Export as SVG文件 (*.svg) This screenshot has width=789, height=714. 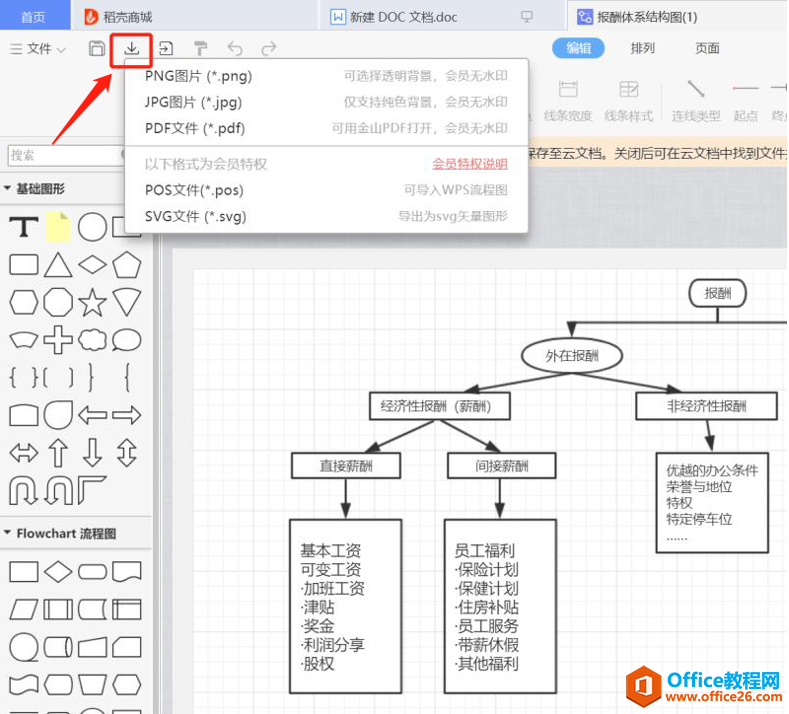326,216
